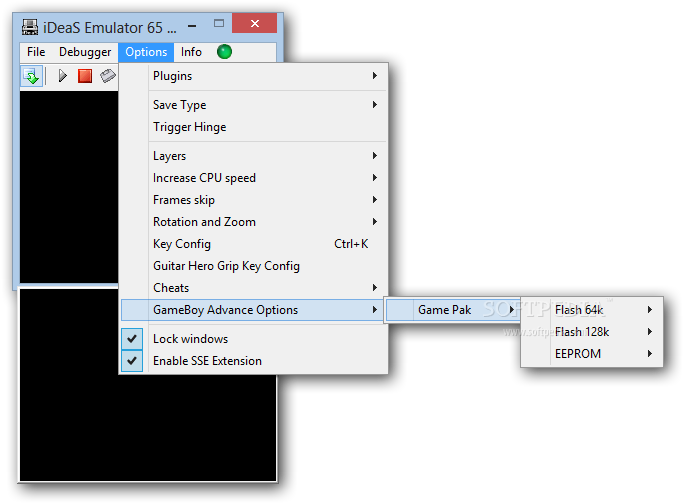Expand the Layers submenu

tap(253, 156)
